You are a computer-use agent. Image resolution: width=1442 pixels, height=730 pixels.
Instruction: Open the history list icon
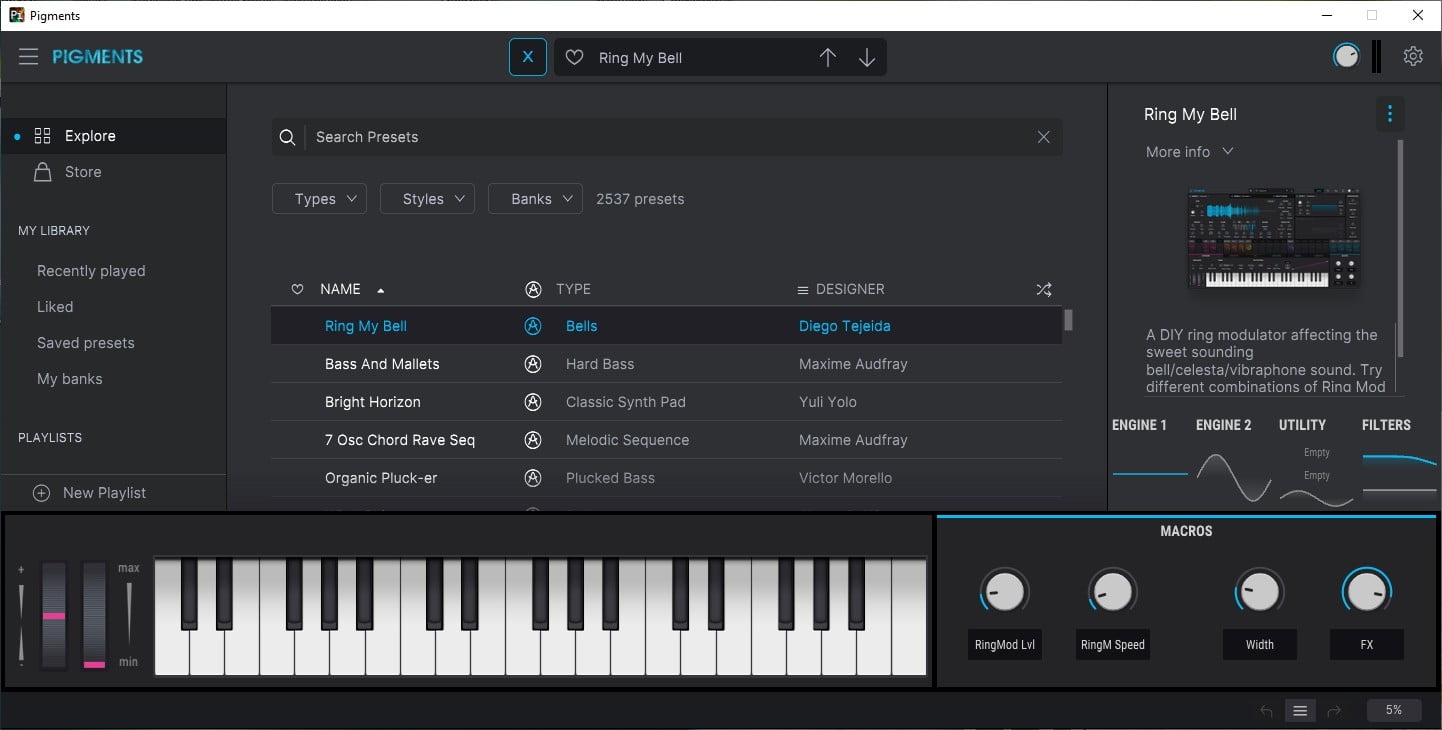[1300, 711]
